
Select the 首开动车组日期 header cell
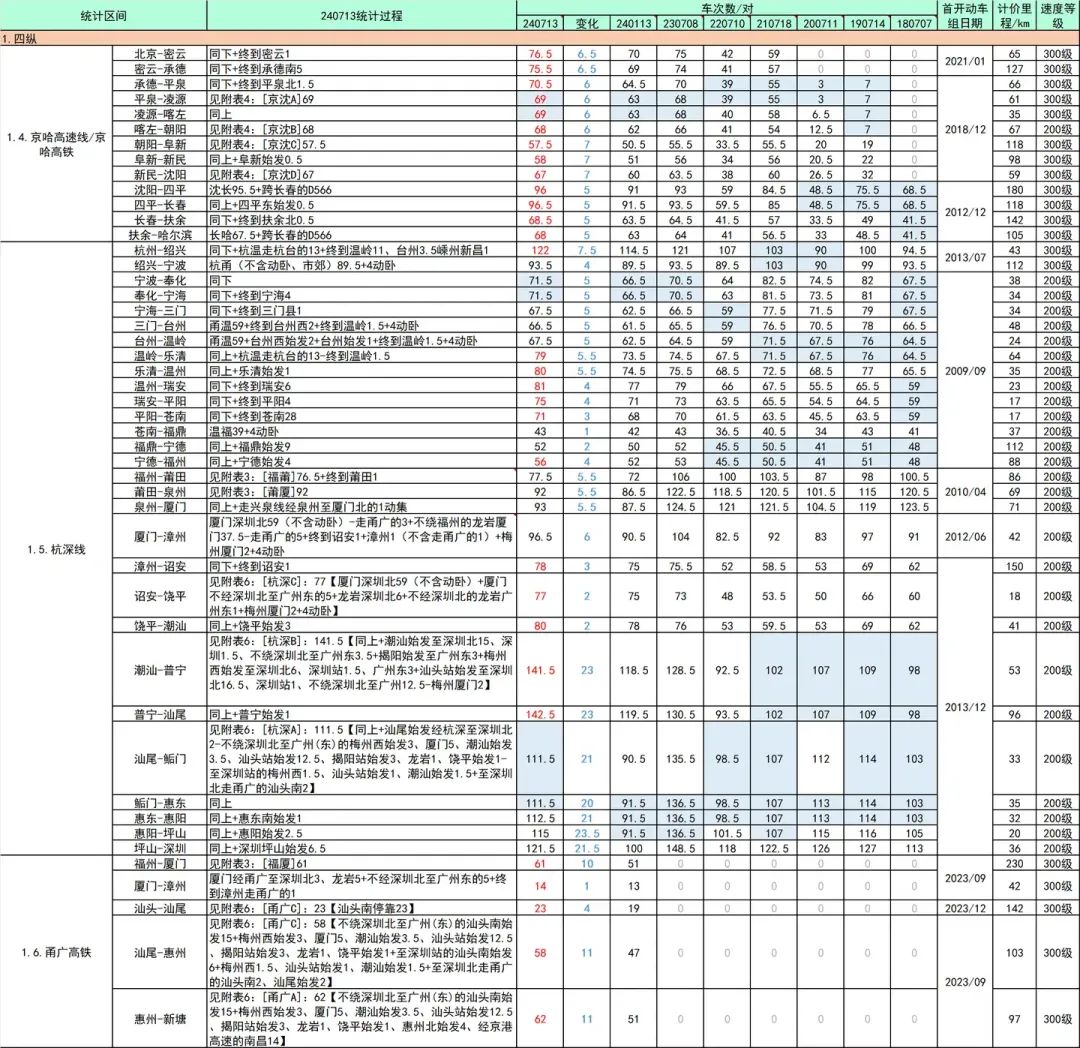click(965, 15)
